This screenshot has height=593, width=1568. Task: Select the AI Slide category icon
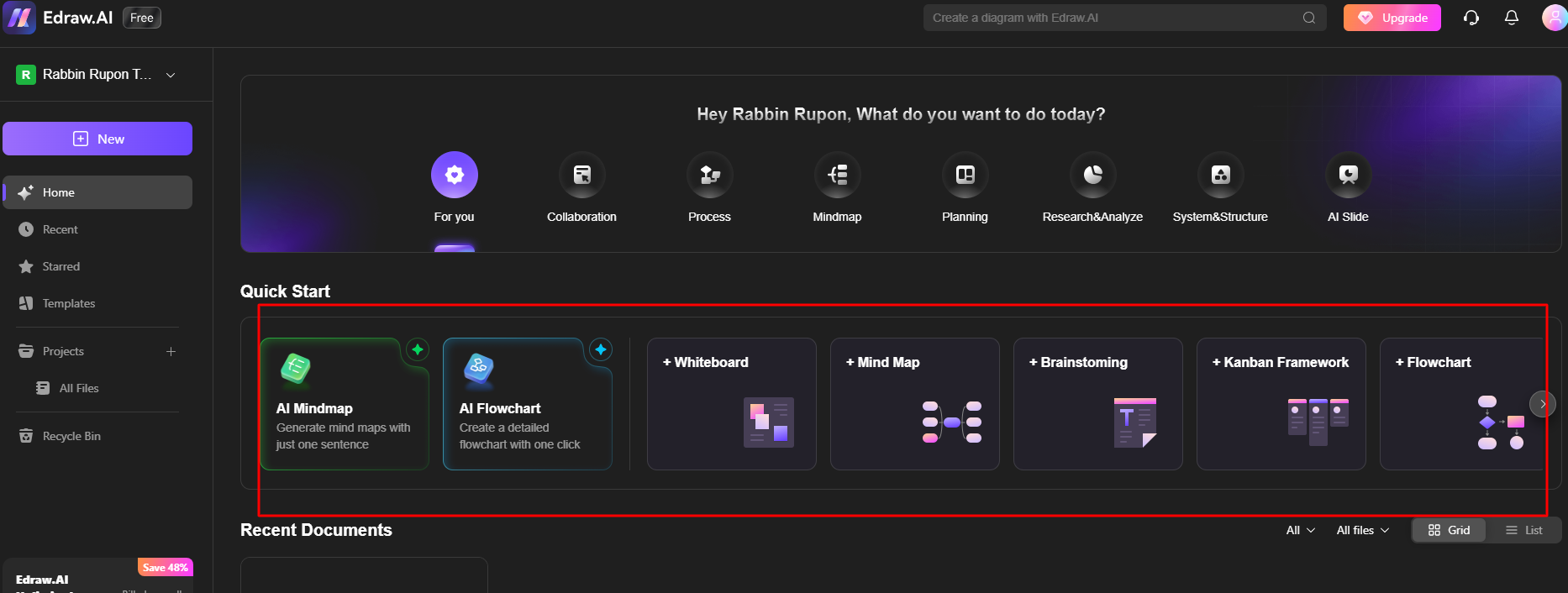click(1349, 175)
